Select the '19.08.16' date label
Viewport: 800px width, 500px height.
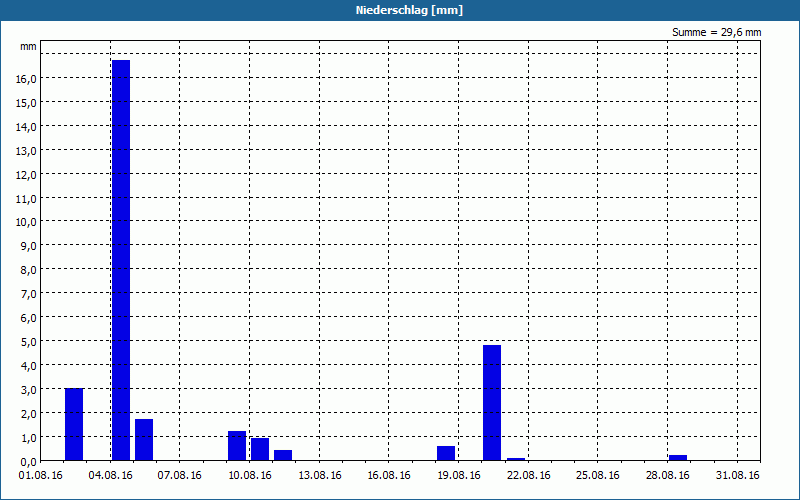pos(459,476)
